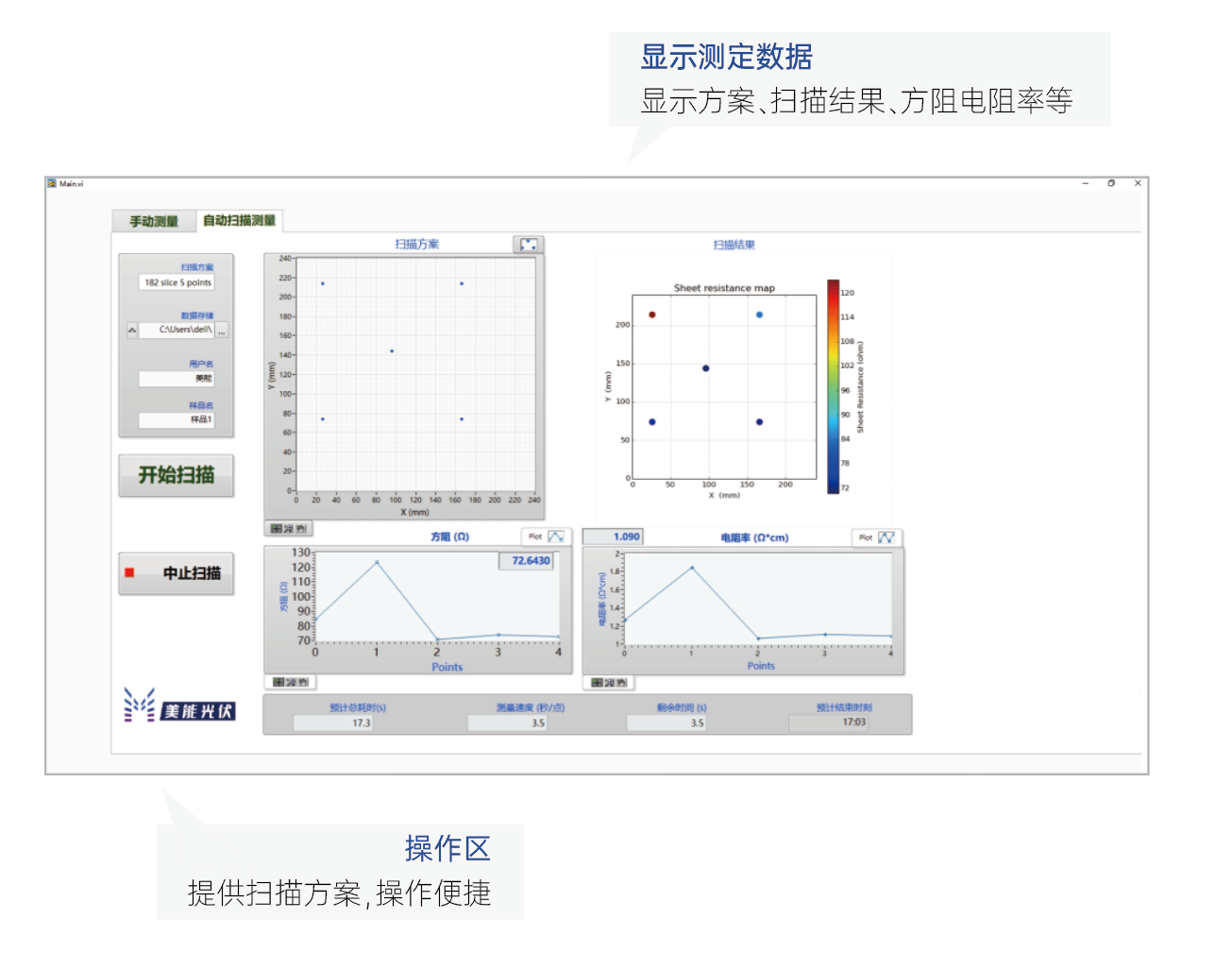The width and height of the screenshot is (1232, 970).
Task: Browse folders with the ... button
Action: [x=221, y=331]
